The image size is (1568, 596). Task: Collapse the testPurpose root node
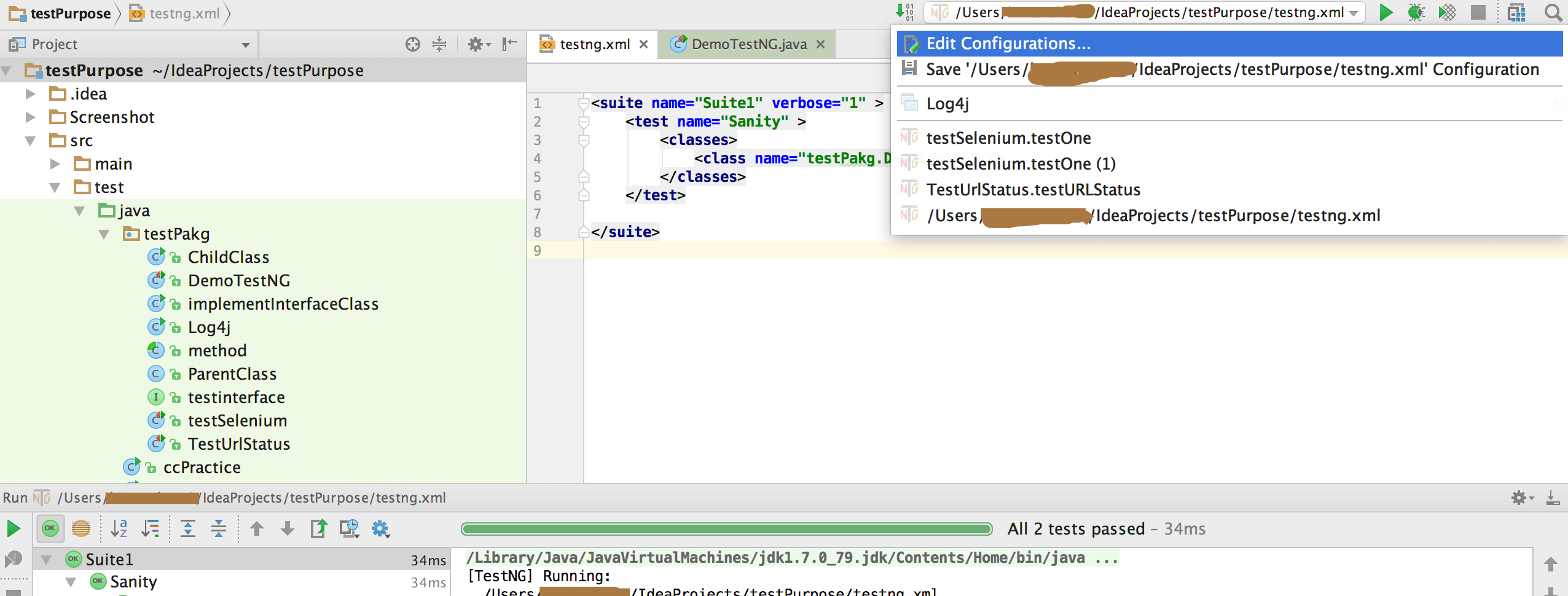pos(7,71)
